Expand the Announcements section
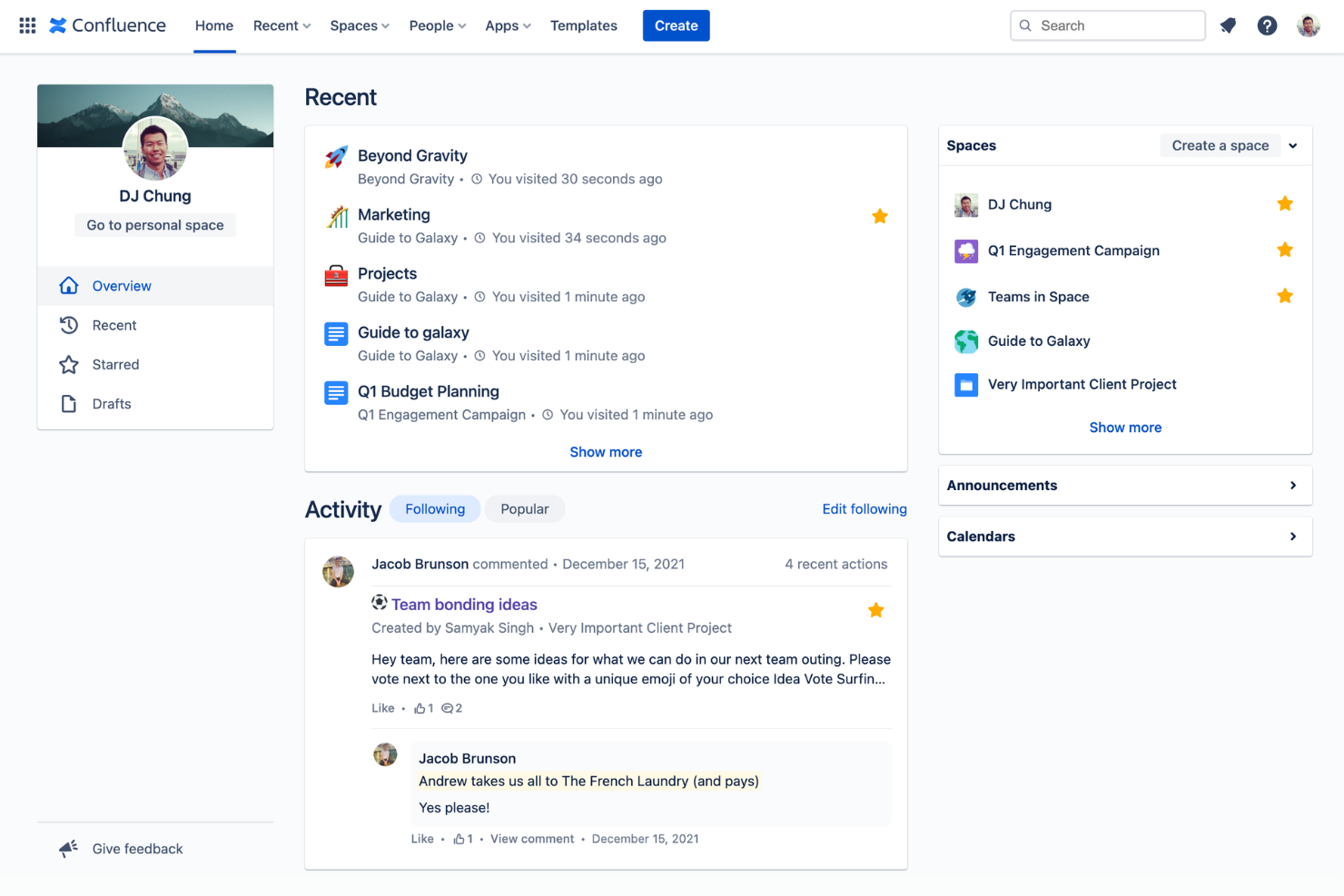Viewport: 1344px width, 896px height. (1293, 485)
